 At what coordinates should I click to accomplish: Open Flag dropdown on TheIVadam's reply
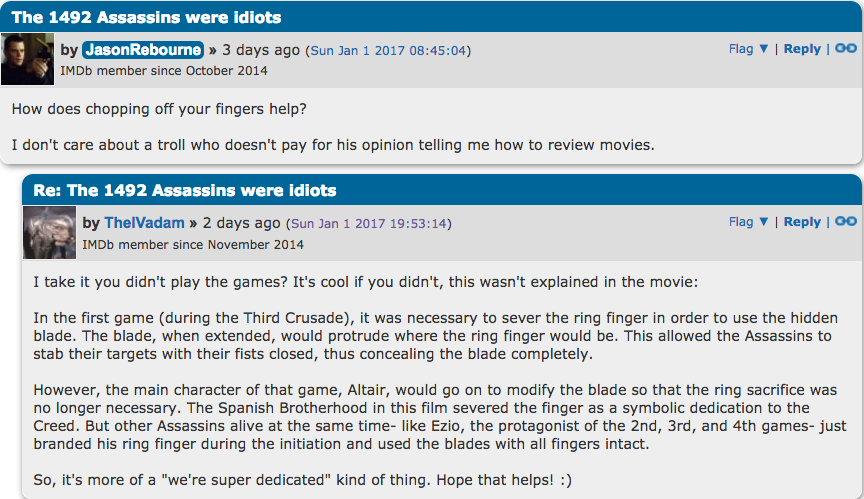click(x=748, y=222)
